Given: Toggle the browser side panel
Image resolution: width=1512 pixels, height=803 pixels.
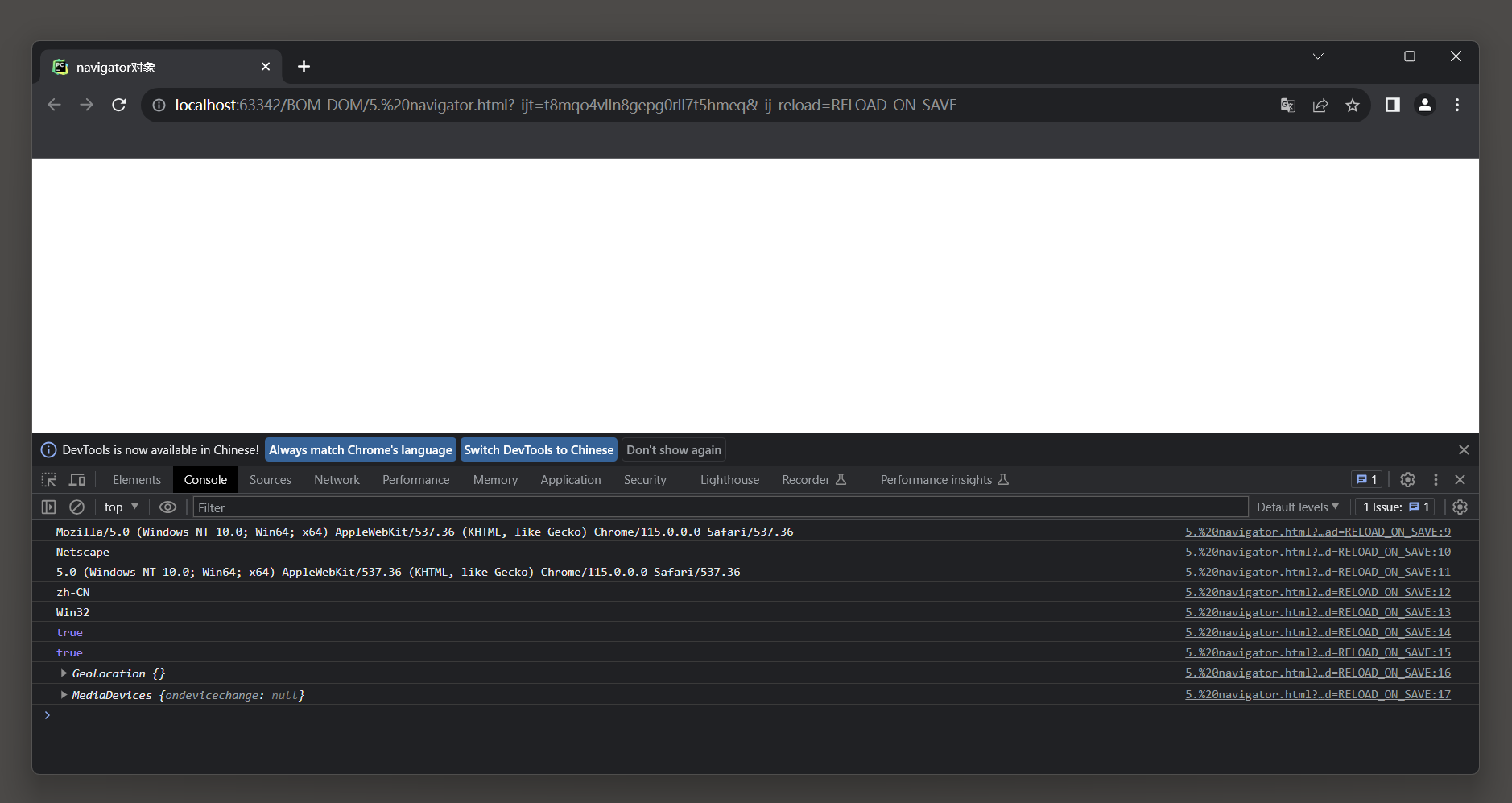Looking at the screenshot, I should coord(1392,105).
